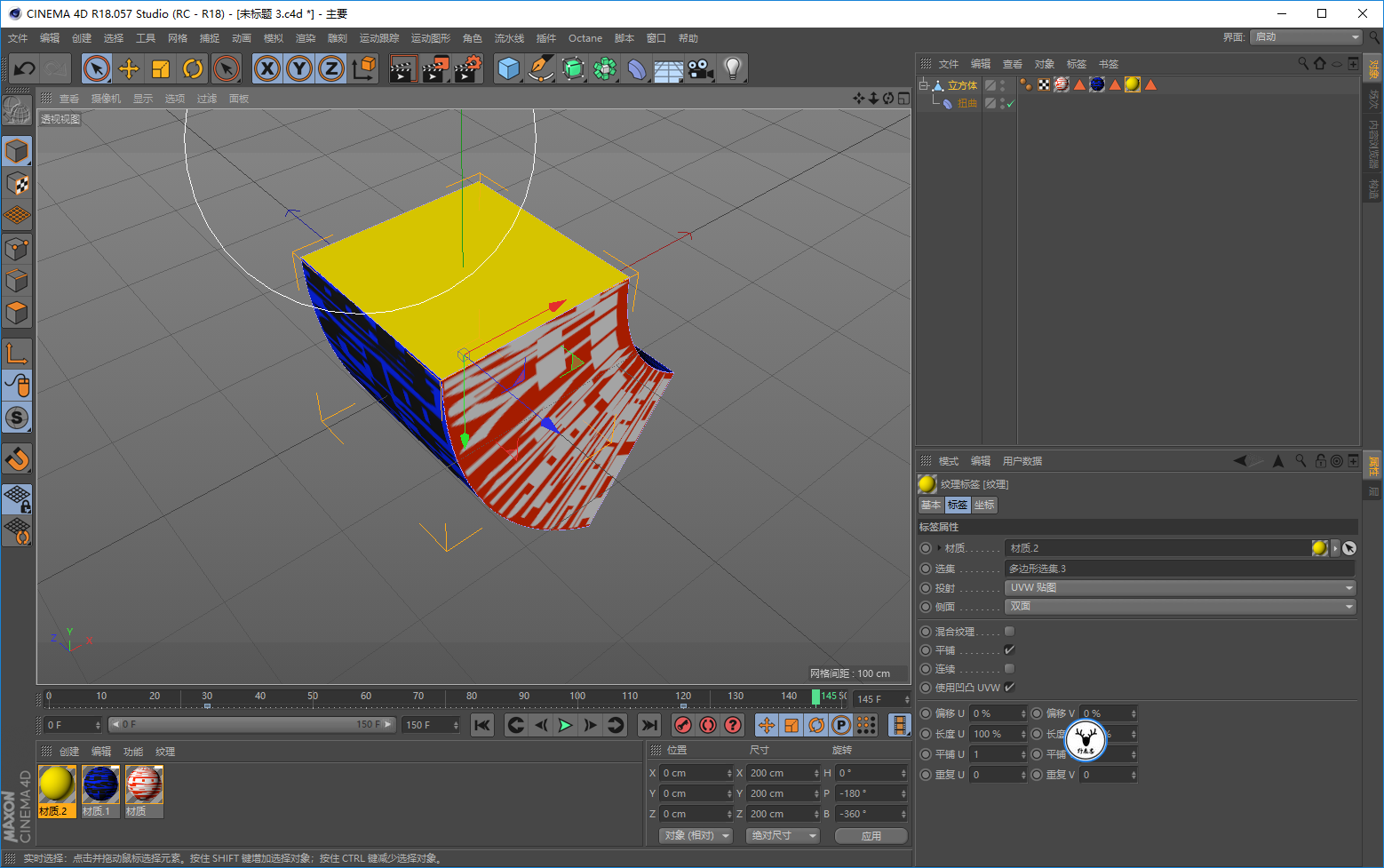
Task: Activate the Rotate tool
Action: (193, 68)
